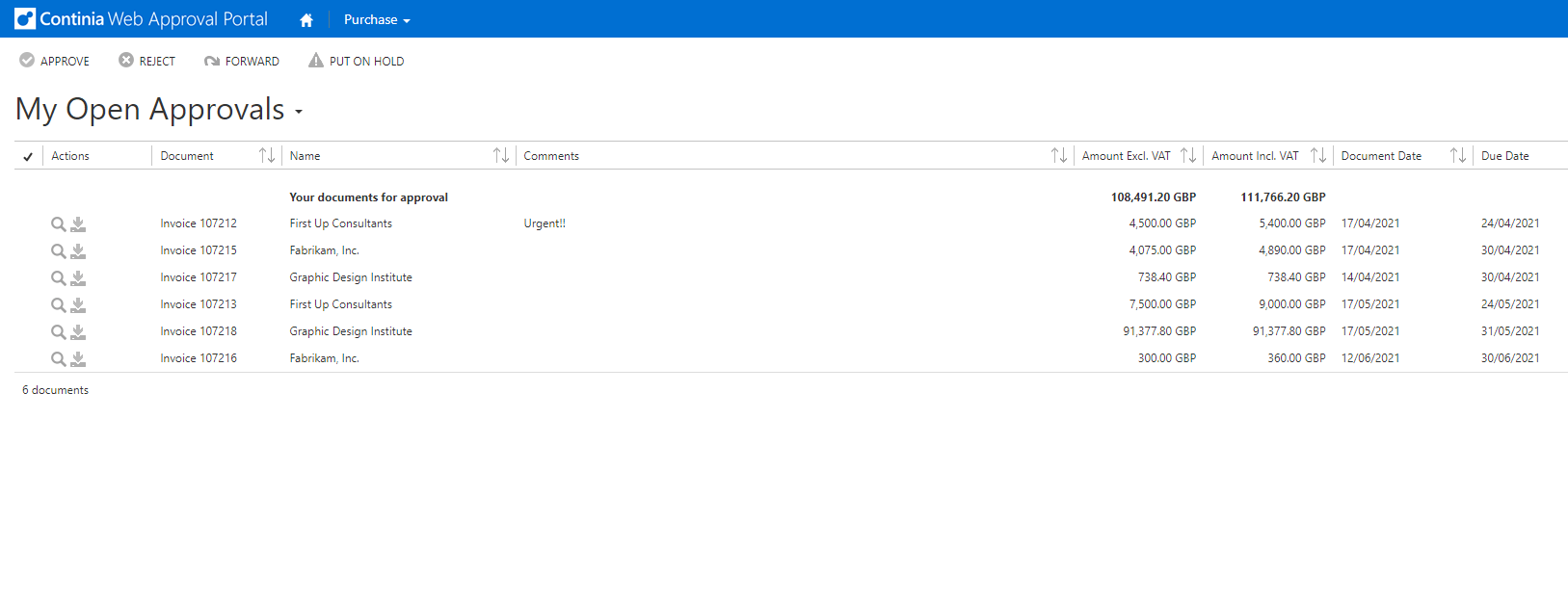Screen dimensions: 1568x603
Task: Click the 108,491.20 GBP total
Action: 1154,197
